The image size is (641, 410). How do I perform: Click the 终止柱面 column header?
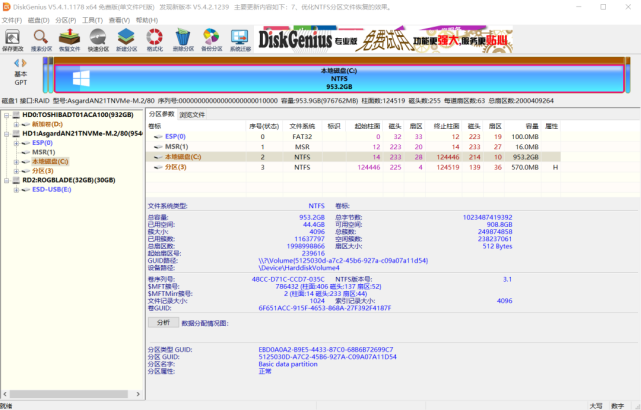tap(444, 126)
